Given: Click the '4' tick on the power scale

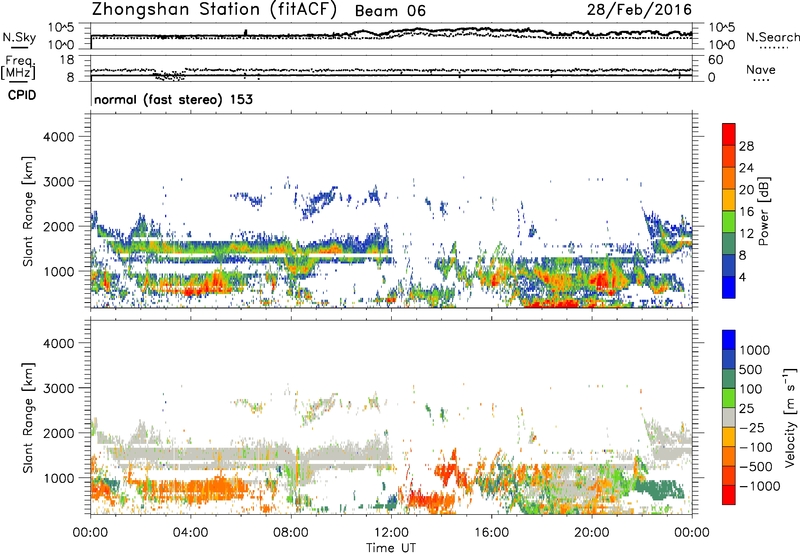Looking at the screenshot, I should coord(742,277).
